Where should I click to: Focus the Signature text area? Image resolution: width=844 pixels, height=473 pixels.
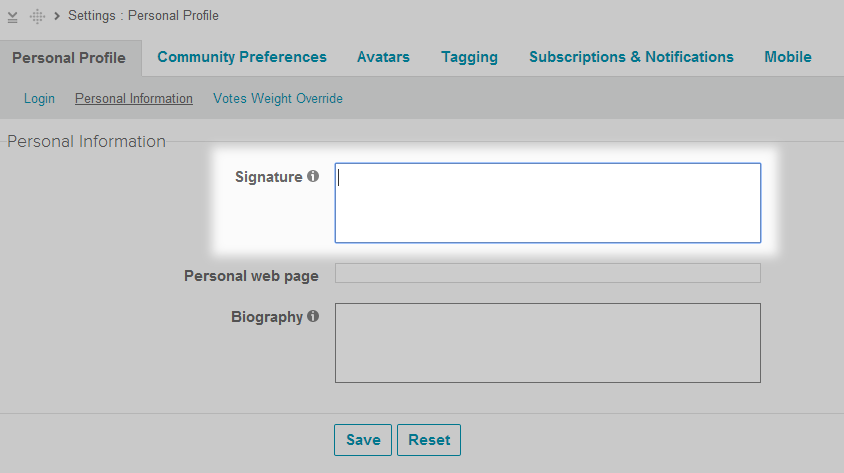tap(547, 203)
